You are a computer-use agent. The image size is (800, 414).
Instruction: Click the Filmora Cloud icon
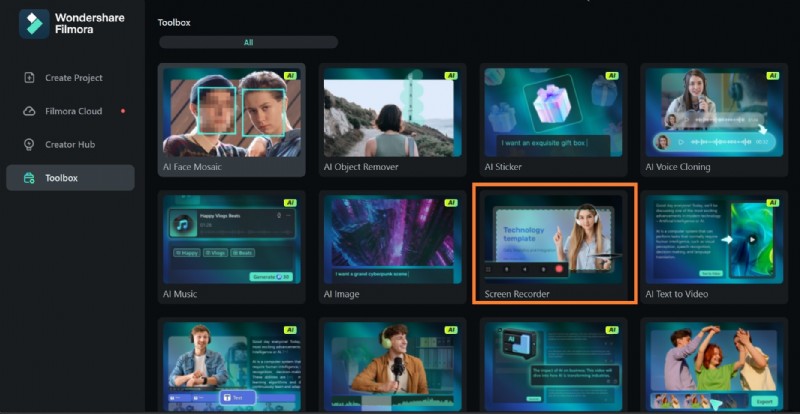[28, 111]
